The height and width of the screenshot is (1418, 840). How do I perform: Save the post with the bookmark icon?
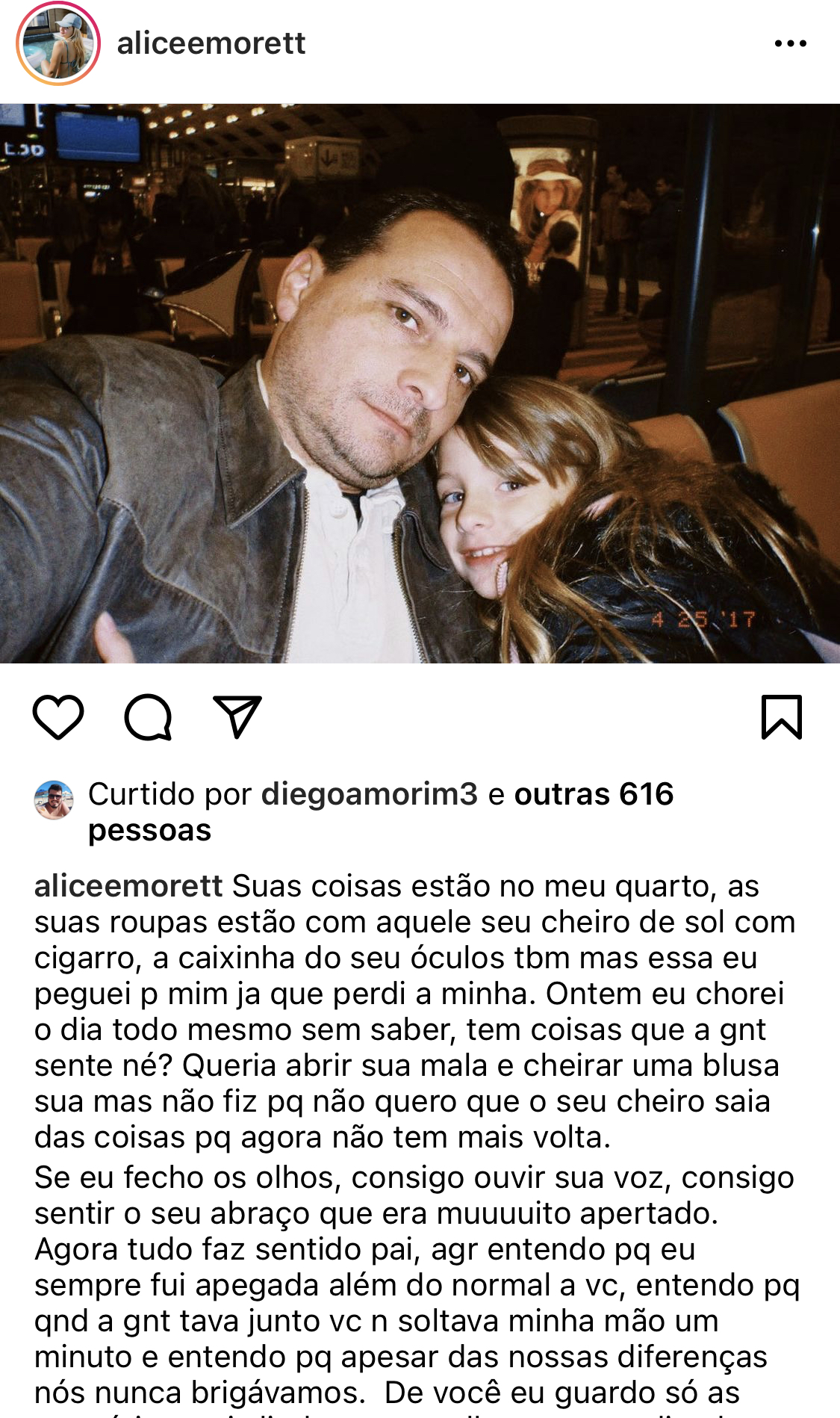pos(782,717)
